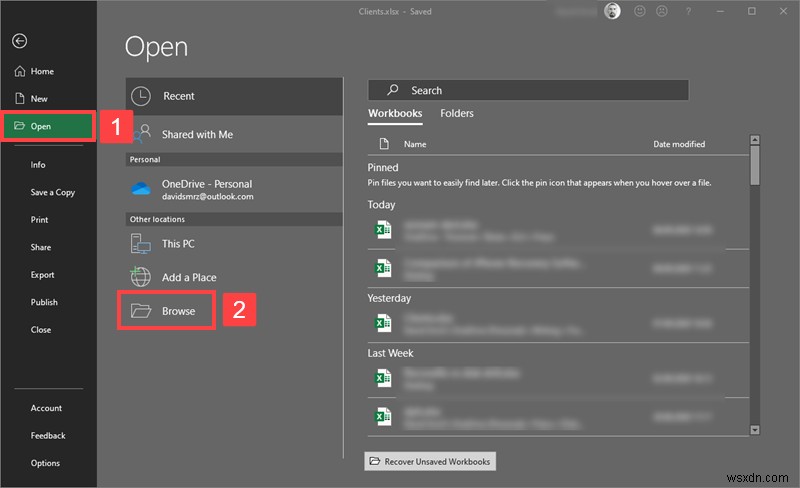Open the Save a Copy menu
This screenshot has height=488, width=800.
pyautogui.click(x=52, y=192)
